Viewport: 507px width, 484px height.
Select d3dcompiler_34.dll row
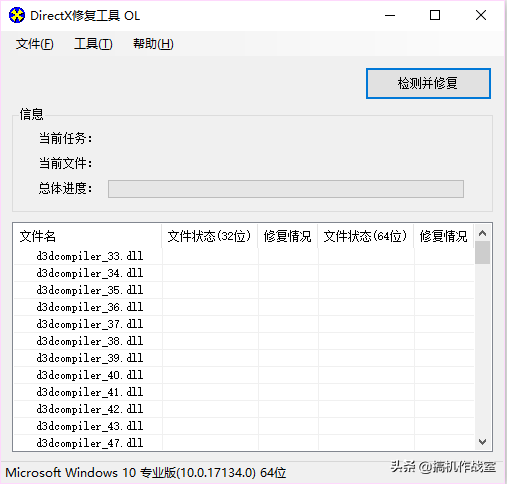click(244, 273)
